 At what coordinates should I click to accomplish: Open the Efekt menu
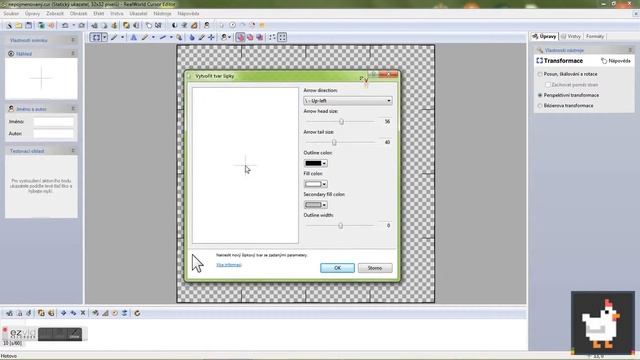point(98,13)
